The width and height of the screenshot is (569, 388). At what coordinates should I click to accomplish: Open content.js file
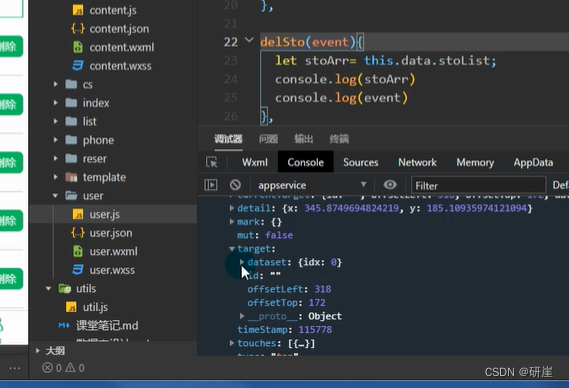click(x=112, y=10)
